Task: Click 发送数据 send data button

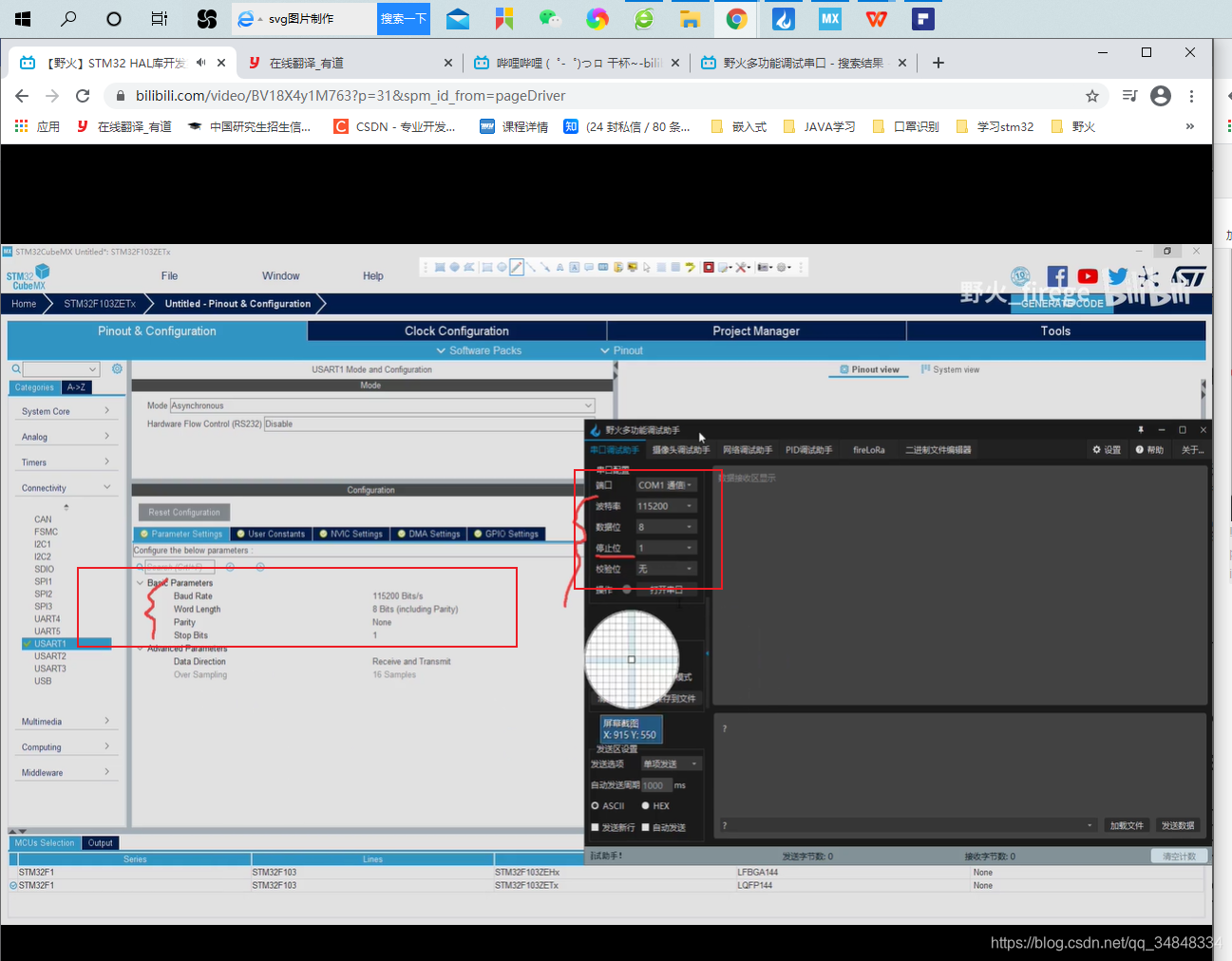Action: point(1178,825)
